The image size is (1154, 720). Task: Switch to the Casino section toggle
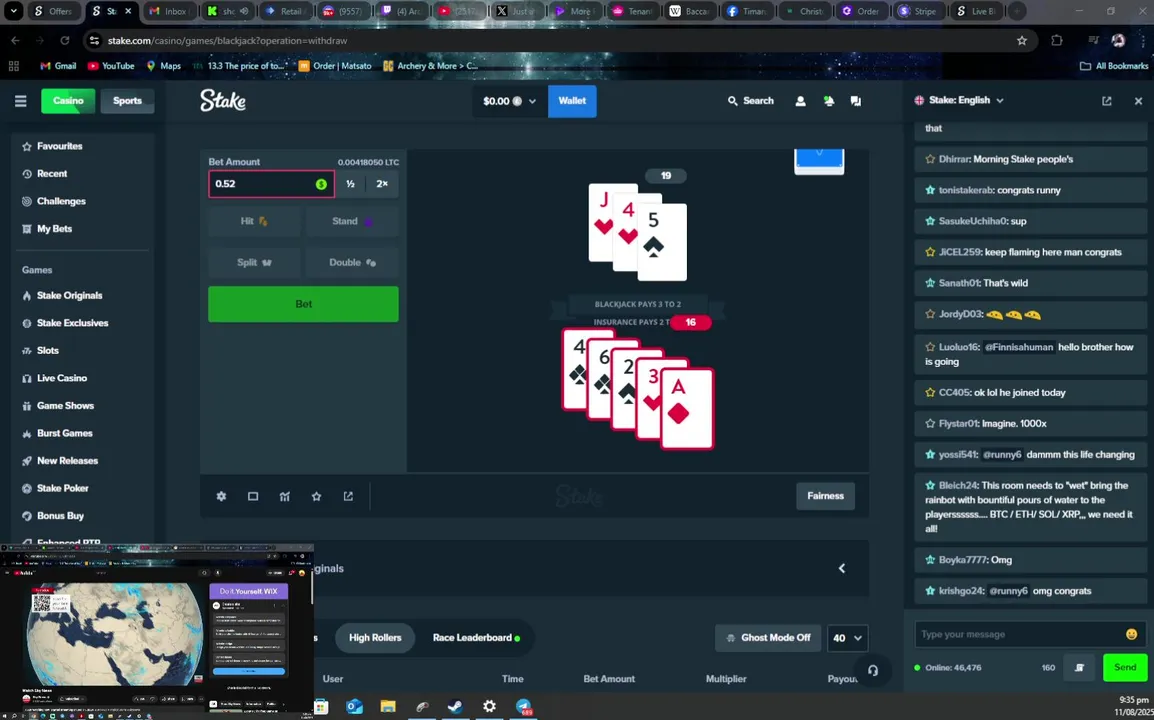tap(68, 101)
